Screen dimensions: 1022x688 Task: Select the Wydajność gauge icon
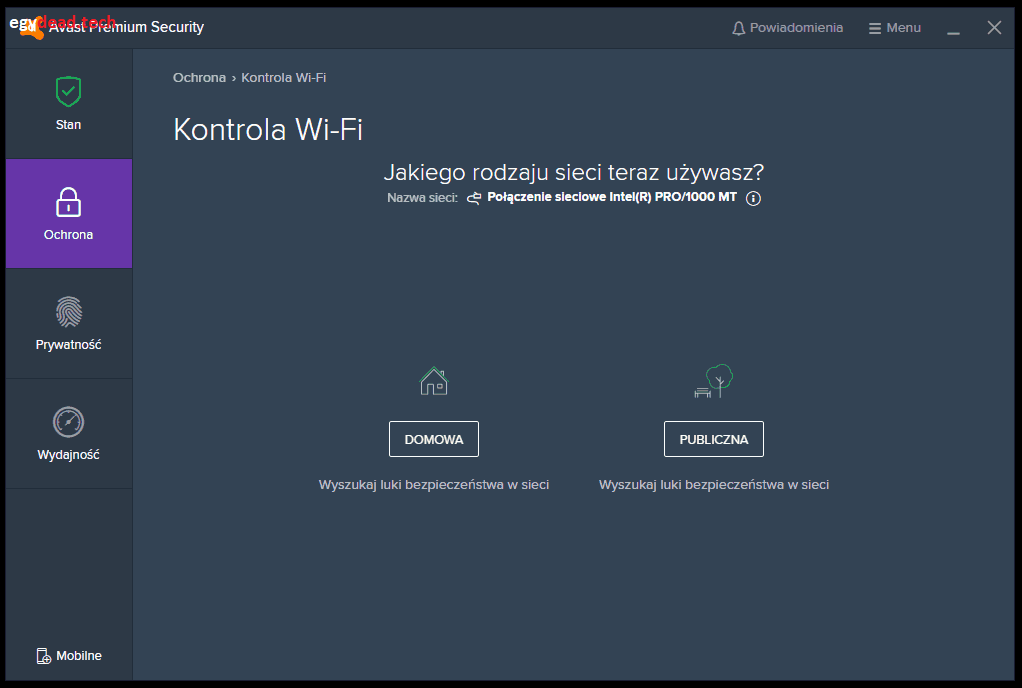coord(68,422)
